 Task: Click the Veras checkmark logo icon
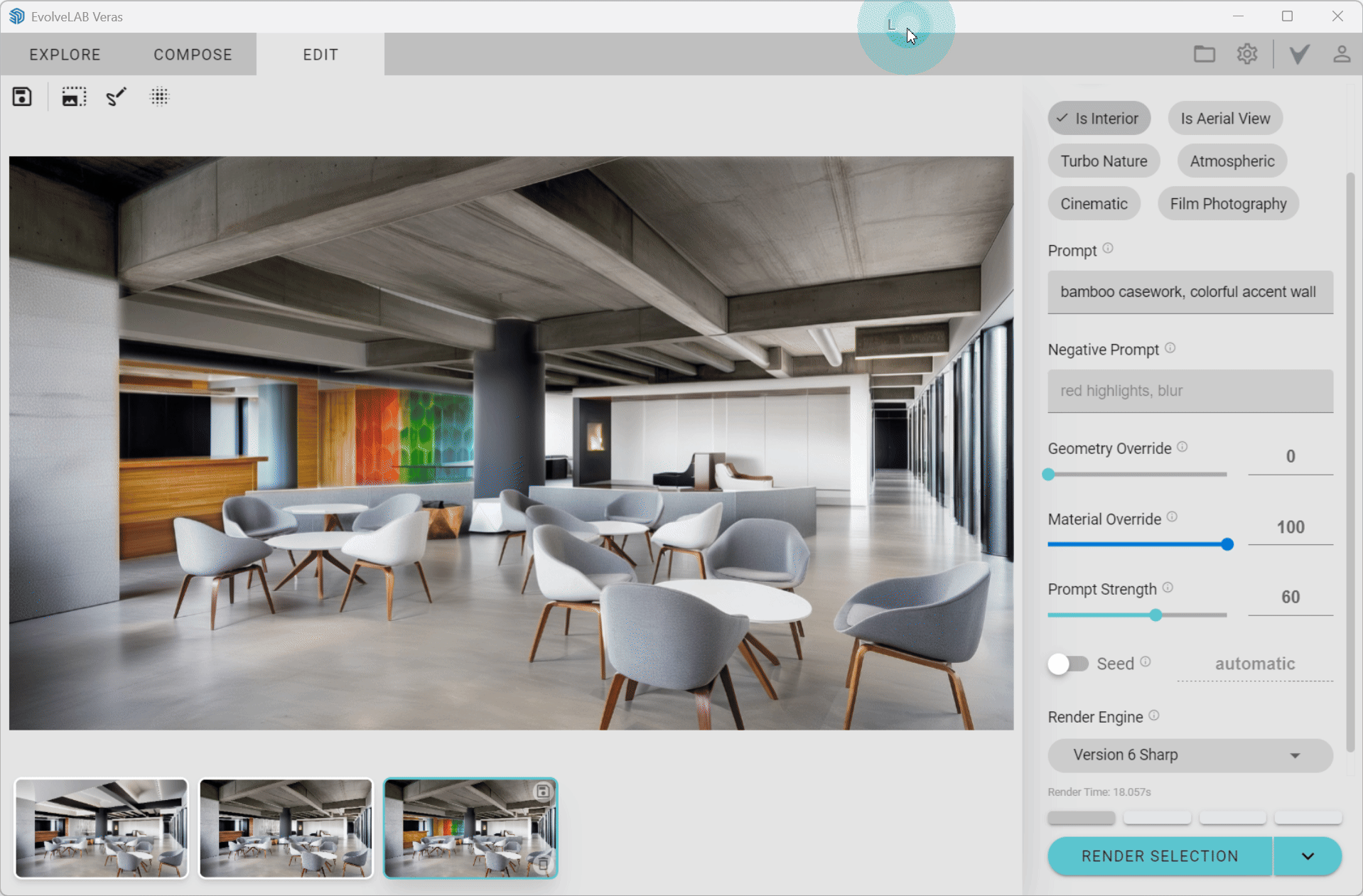(1298, 54)
